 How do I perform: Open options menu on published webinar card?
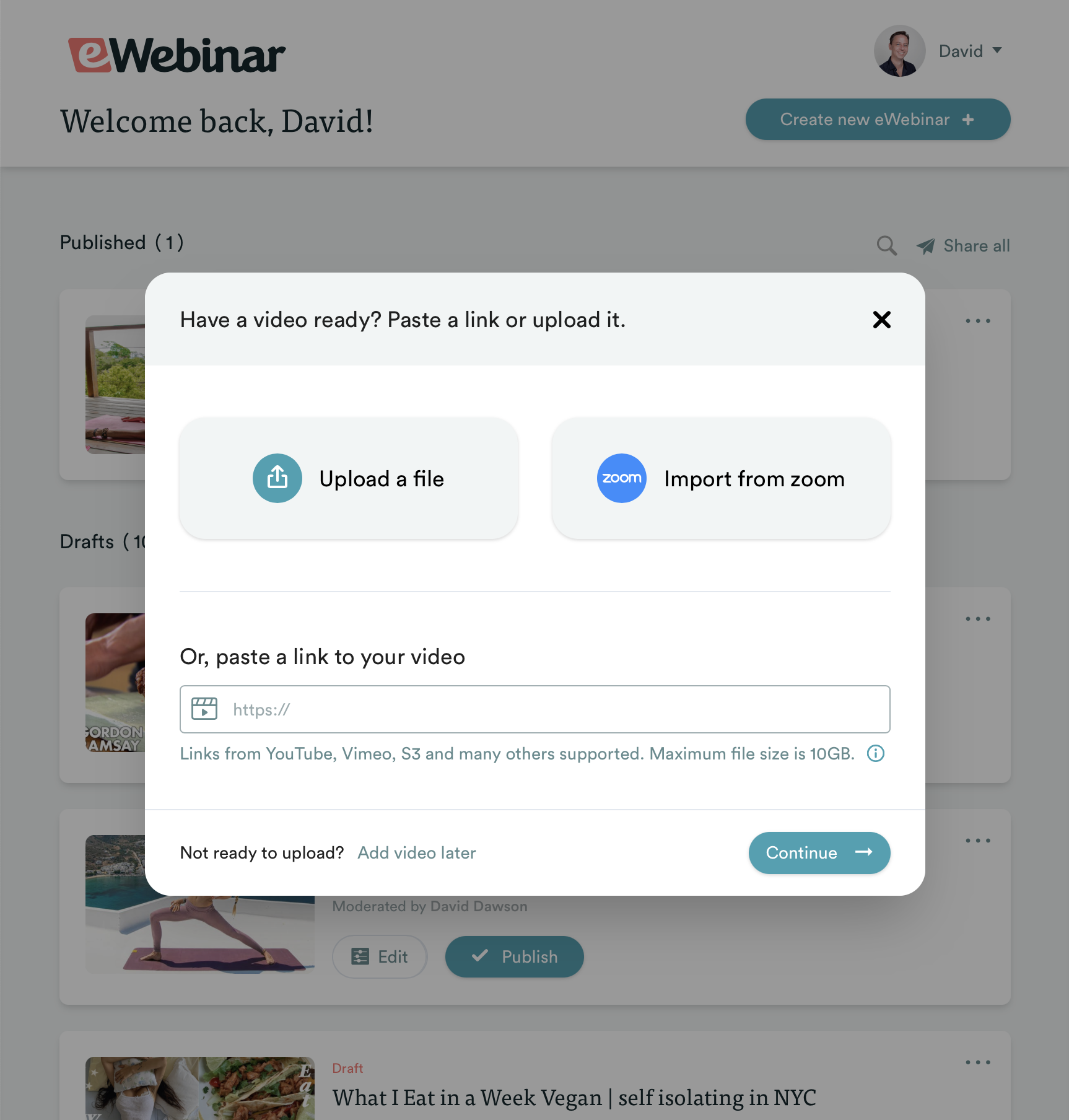click(977, 321)
